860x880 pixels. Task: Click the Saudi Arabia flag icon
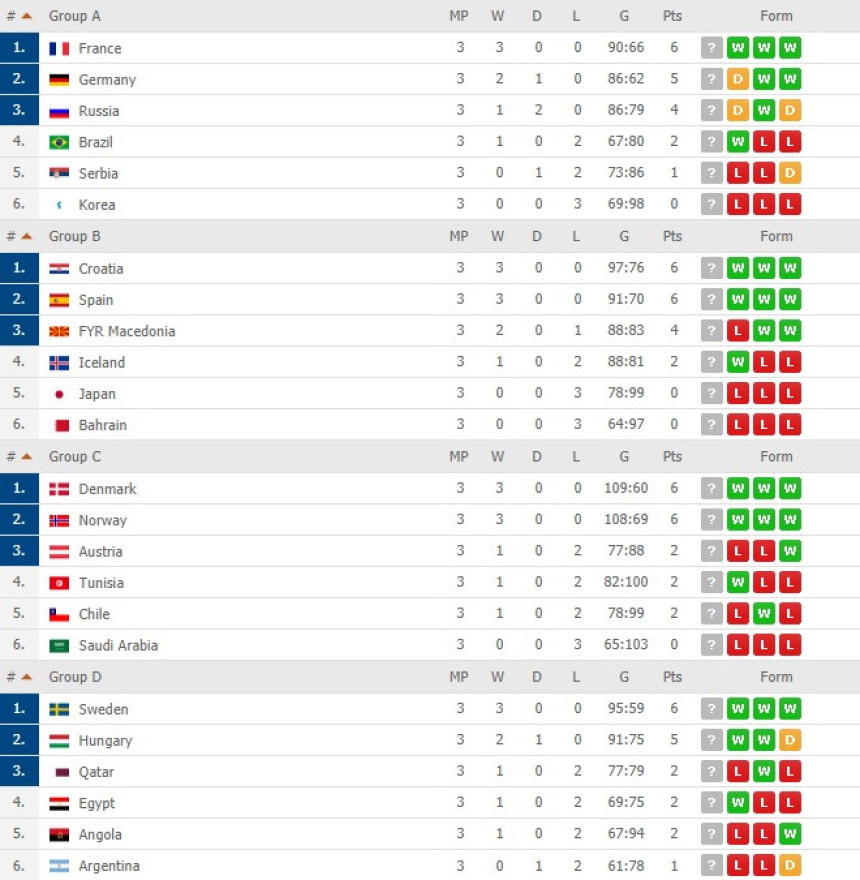[59, 646]
